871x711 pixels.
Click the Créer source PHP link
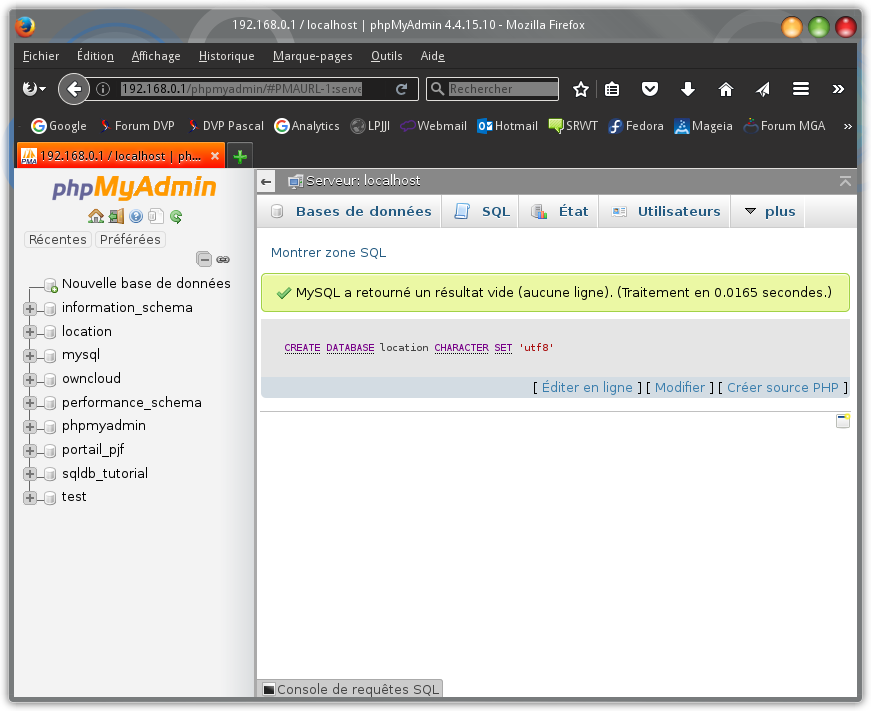click(x=782, y=388)
